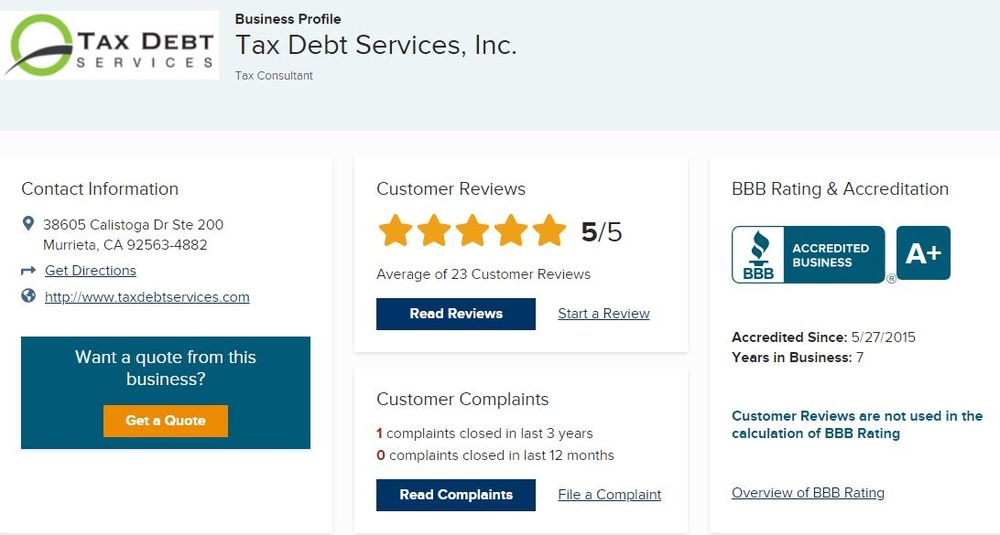This screenshot has height=535, width=1000.
Task: Click the 5/5 rating score text
Action: pos(601,232)
